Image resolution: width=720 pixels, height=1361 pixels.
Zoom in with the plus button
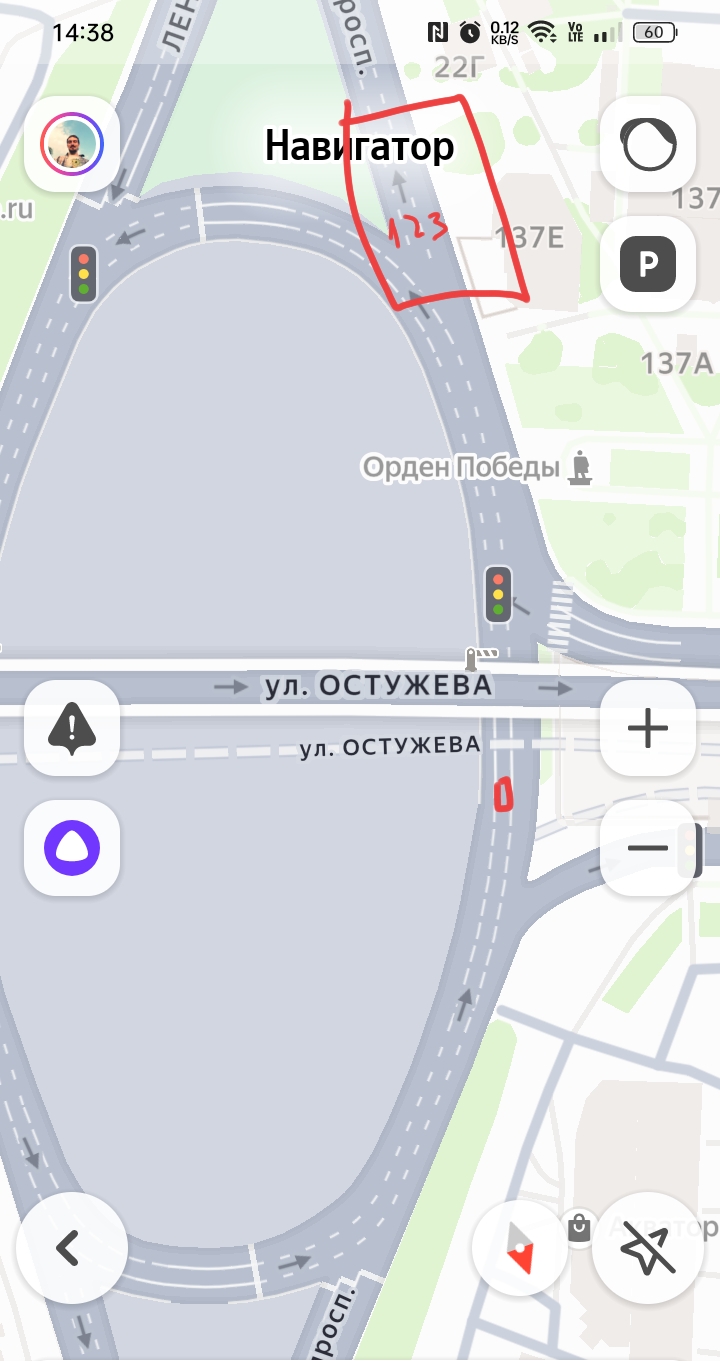pos(648,728)
